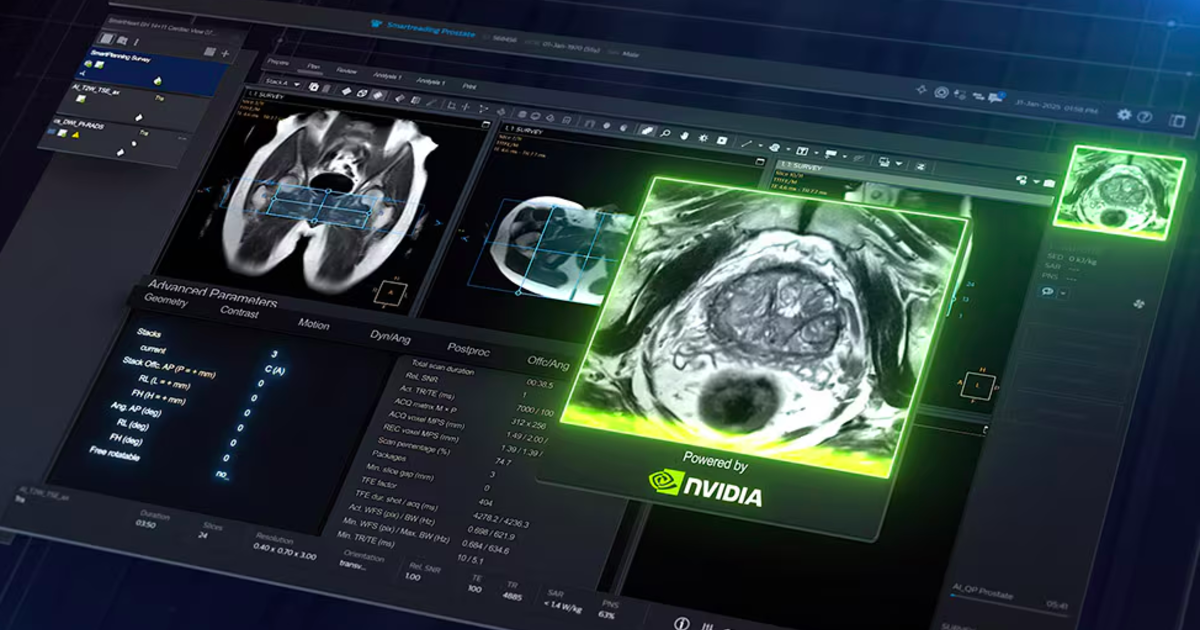Image resolution: width=1200 pixels, height=630 pixels.
Task: Click the plus icon in exam list
Action: pos(225,53)
